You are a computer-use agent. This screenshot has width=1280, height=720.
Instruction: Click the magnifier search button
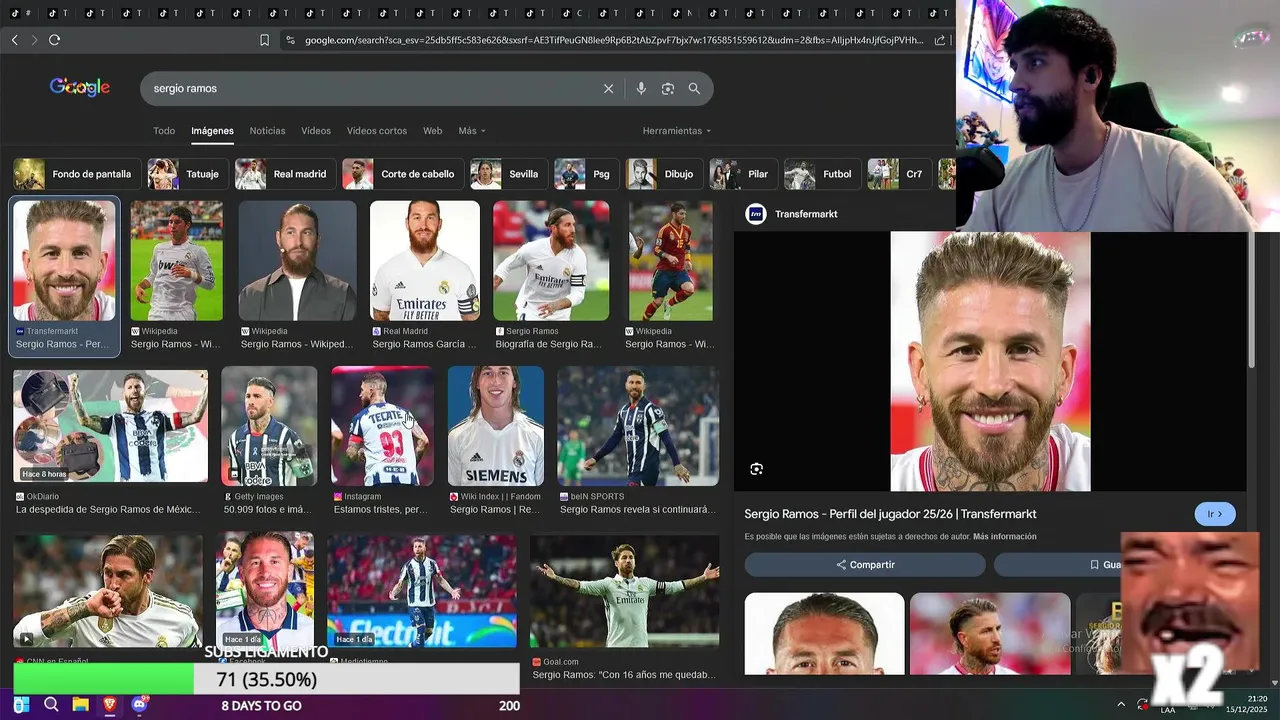[x=694, y=89]
